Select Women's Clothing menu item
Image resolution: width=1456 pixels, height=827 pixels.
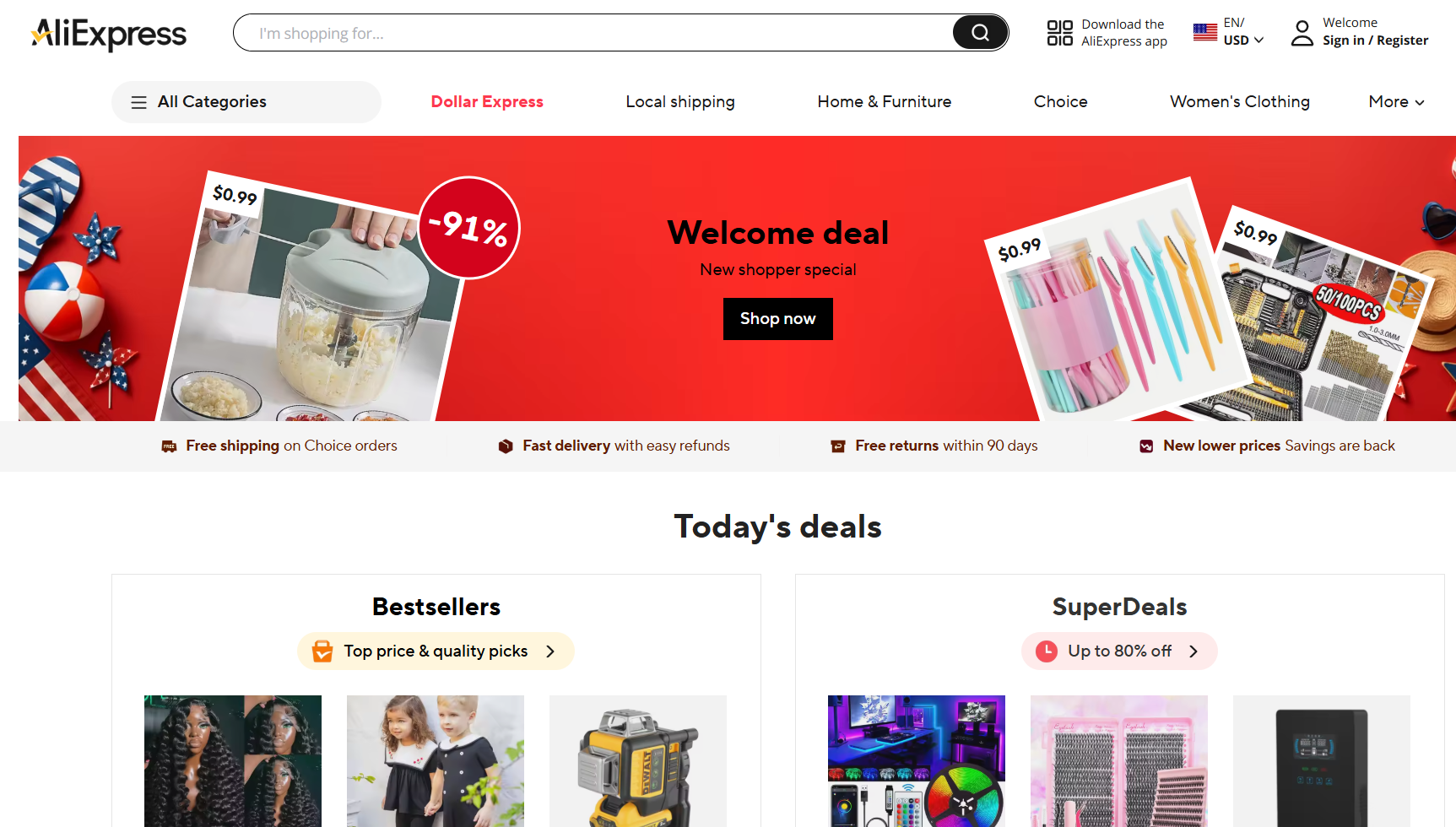point(1239,102)
